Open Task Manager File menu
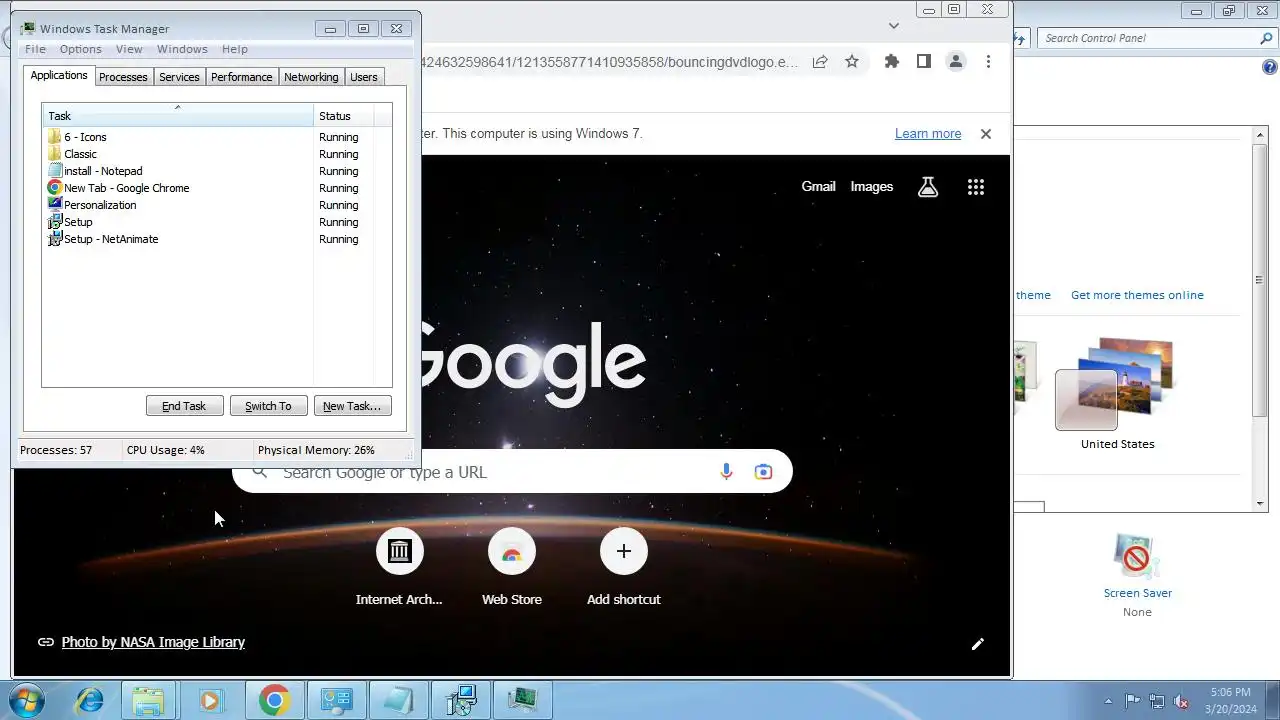This screenshot has width=1280, height=720. (35, 49)
